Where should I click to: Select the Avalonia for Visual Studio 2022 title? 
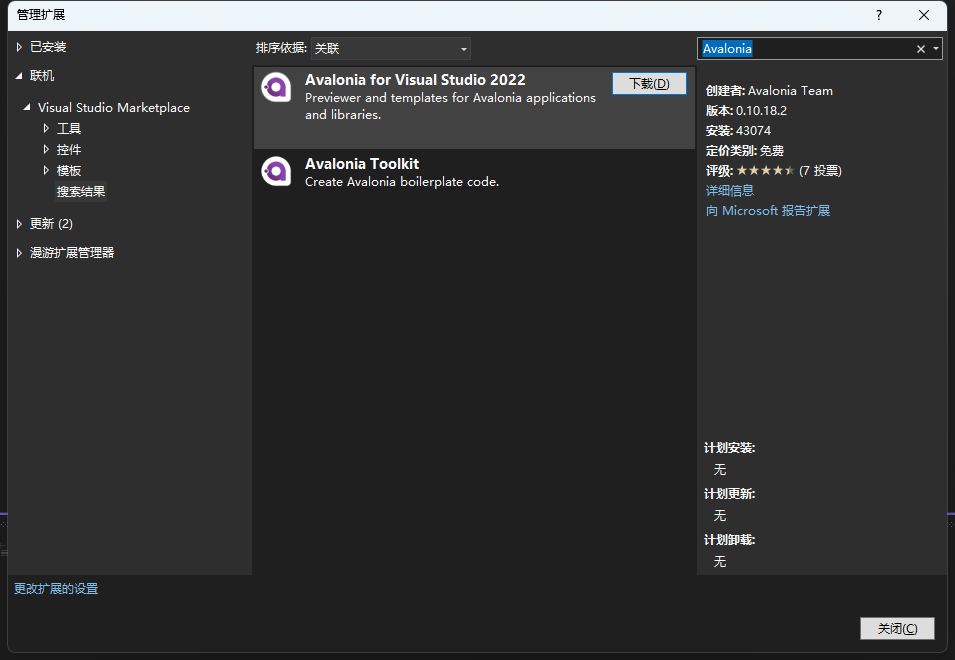pos(415,80)
